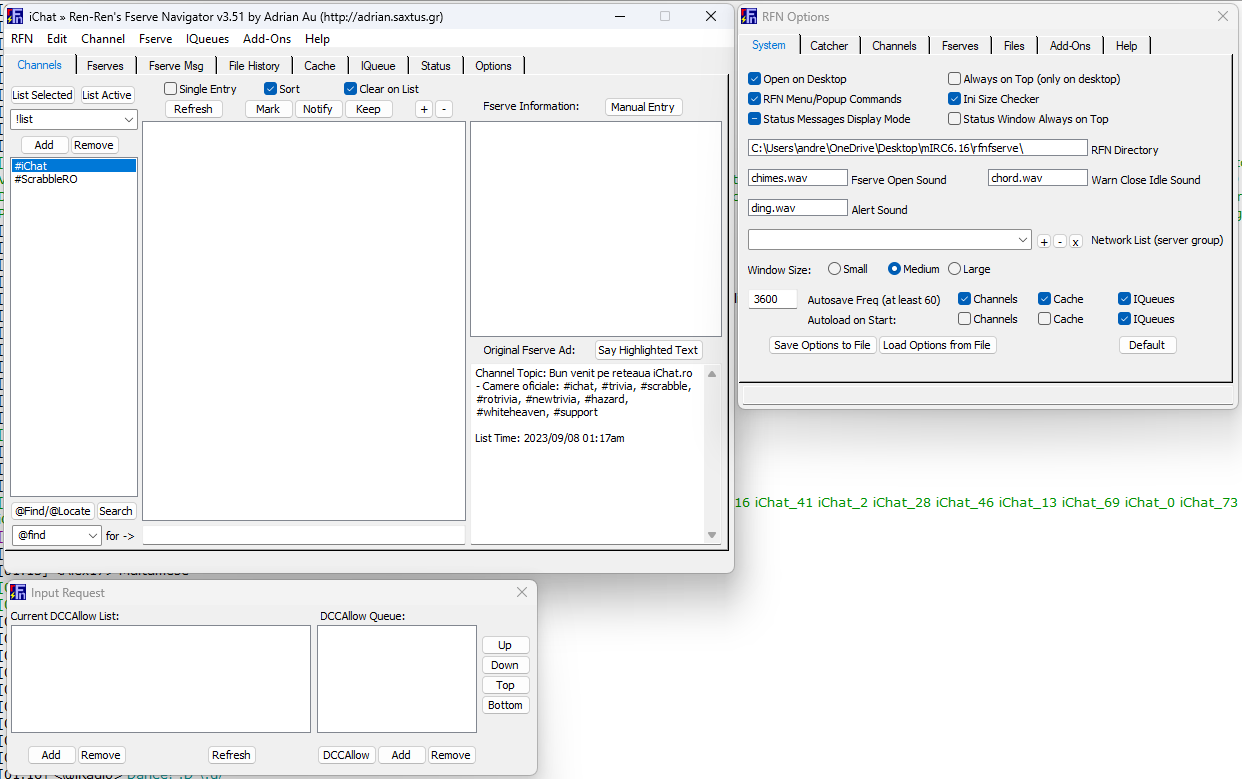Toggle Open on Desktop option

pyautogui.click(x=755, y=79)
